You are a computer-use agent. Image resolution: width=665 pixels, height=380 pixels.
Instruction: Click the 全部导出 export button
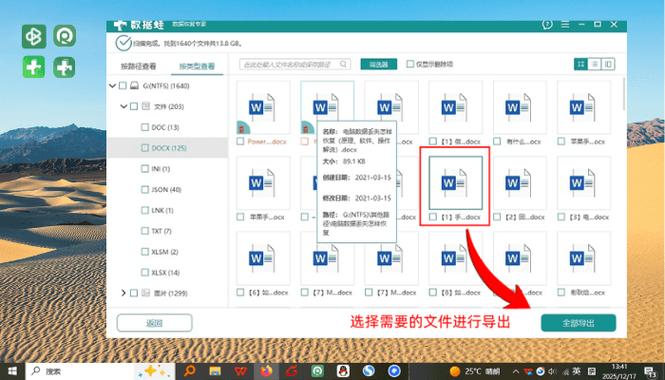(x=578, y=323)
